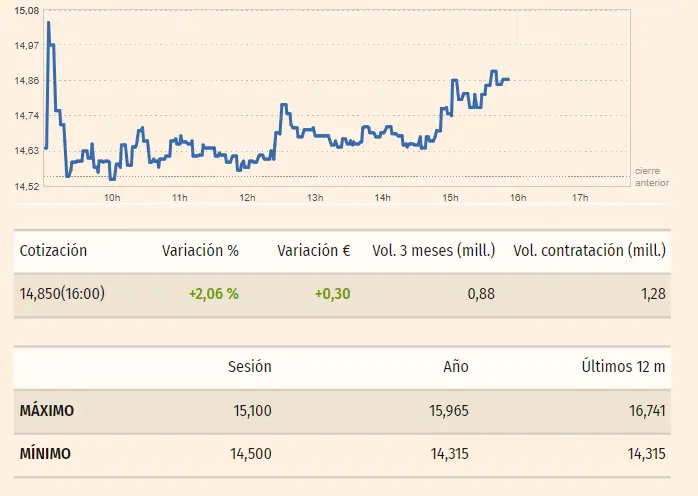Click the opening price spike on the chart line
The image size is (698, 496).
pyautogui.click(x=48, y=23)
